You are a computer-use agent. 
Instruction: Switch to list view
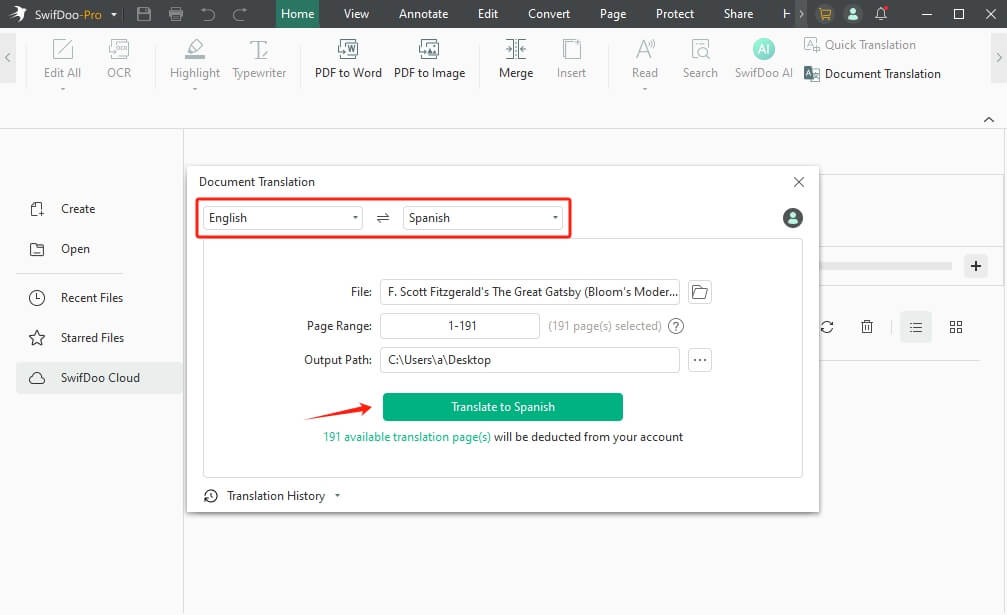916,327
